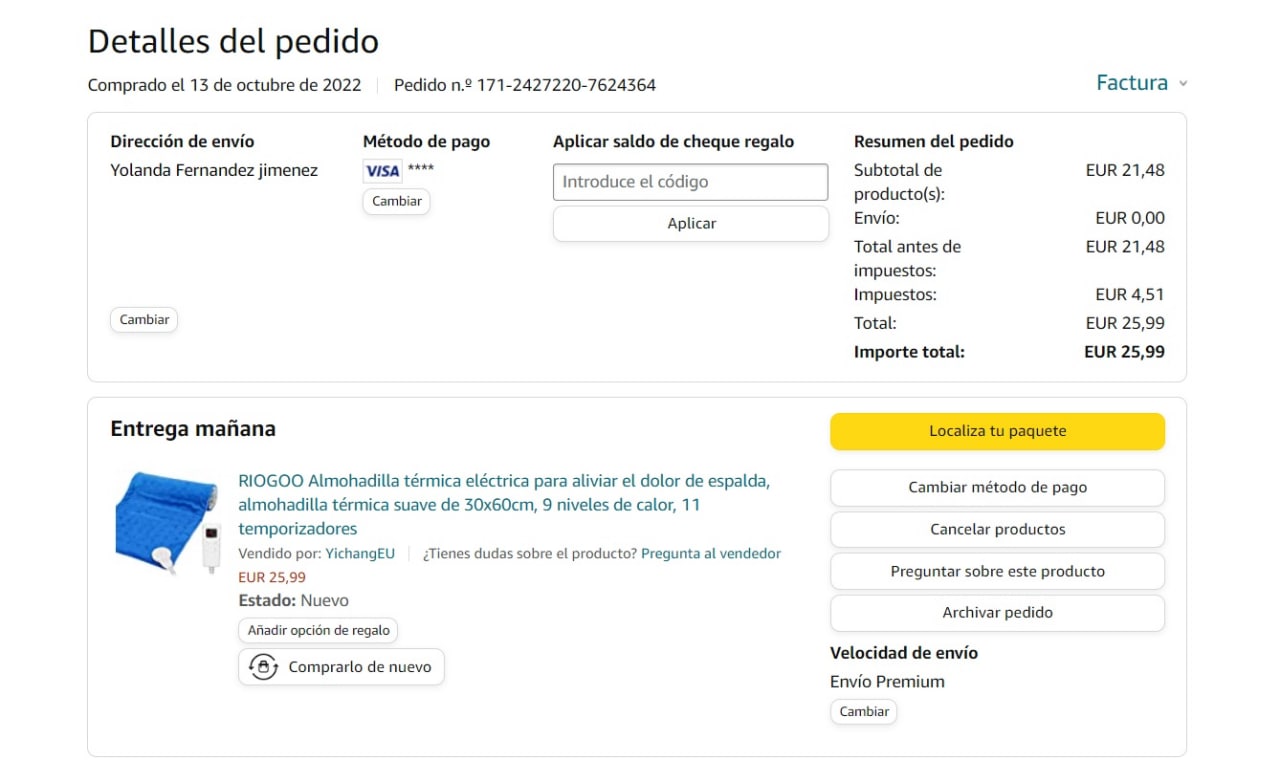Screen dimensions: 1280x782
Task: Change the payment method under Visa
Action: point(396,201)
